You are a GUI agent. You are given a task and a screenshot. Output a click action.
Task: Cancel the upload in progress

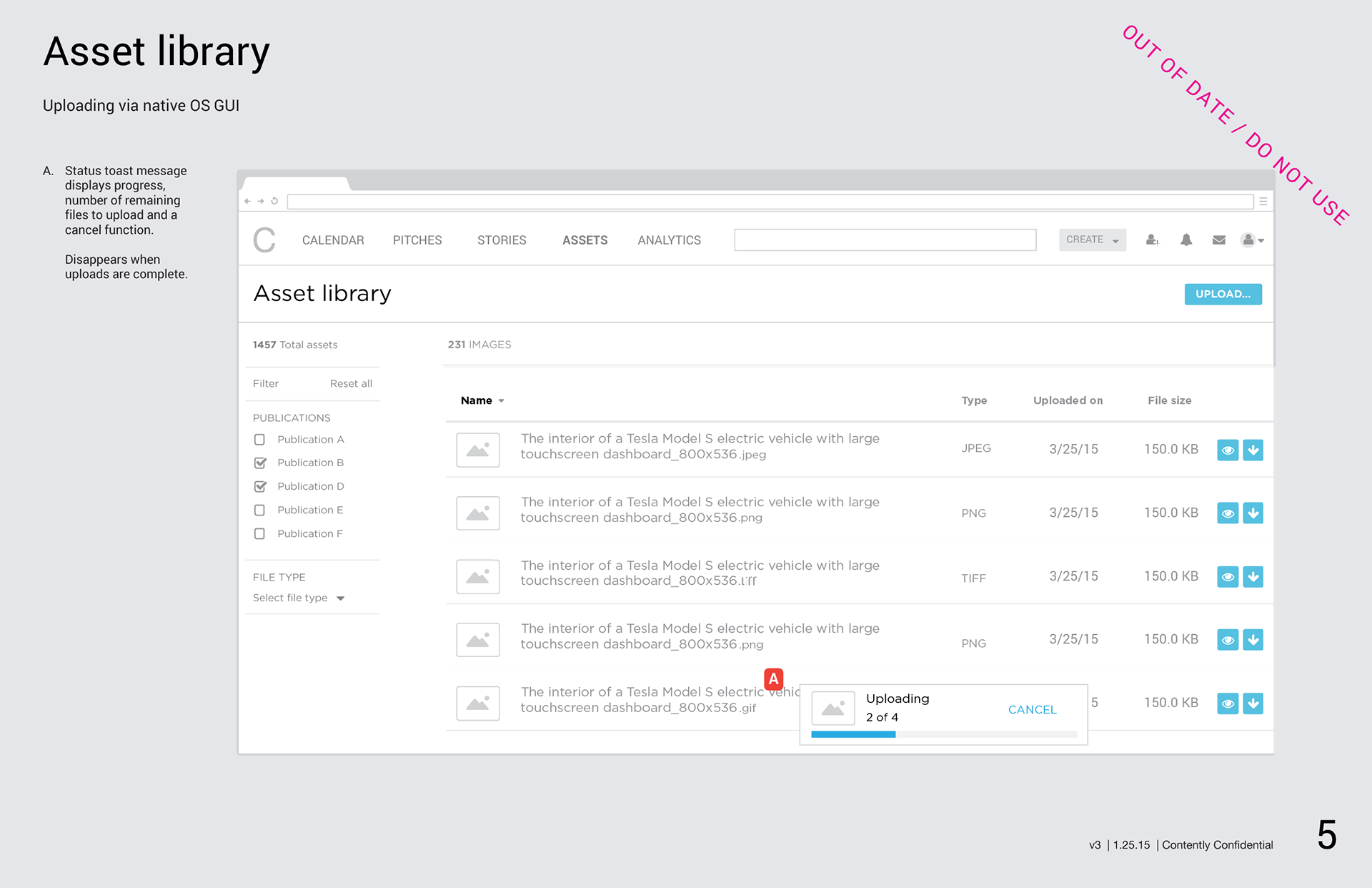1032,709
